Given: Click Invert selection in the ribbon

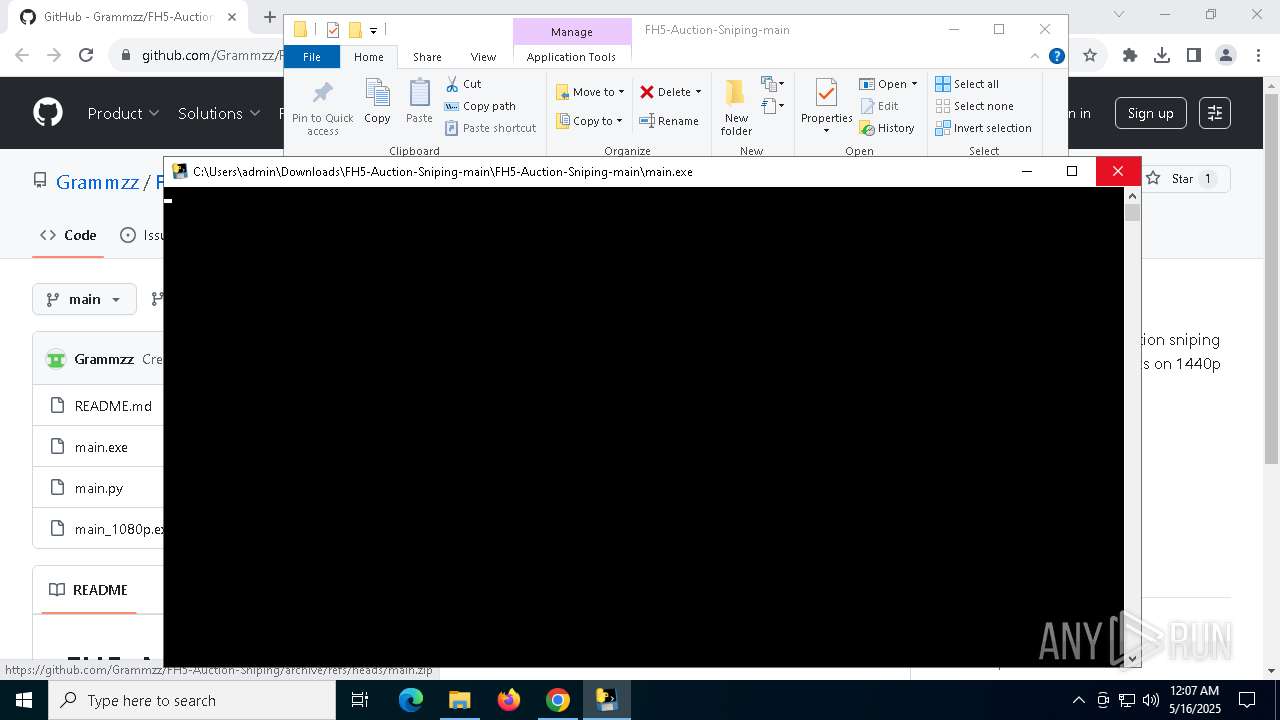Looking at the screenshot, I should click(983, 128).
